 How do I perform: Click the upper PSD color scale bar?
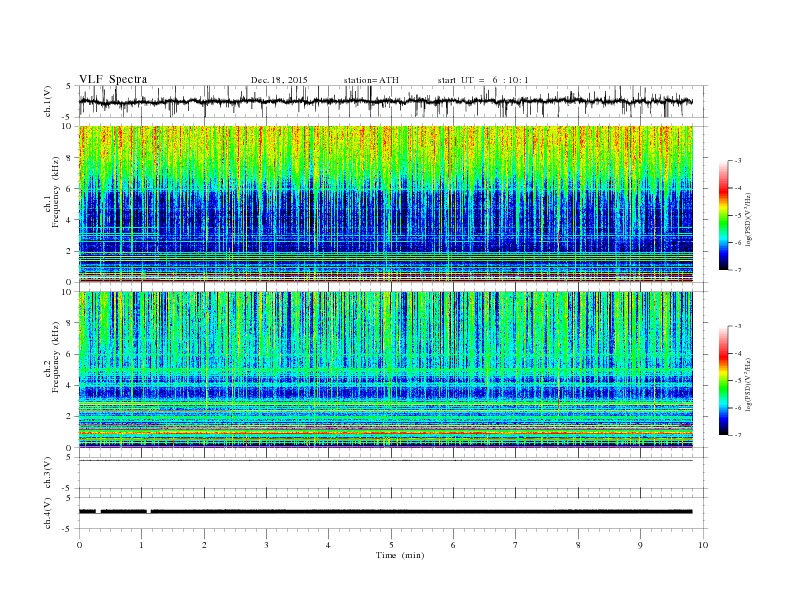tap(723, 215)
